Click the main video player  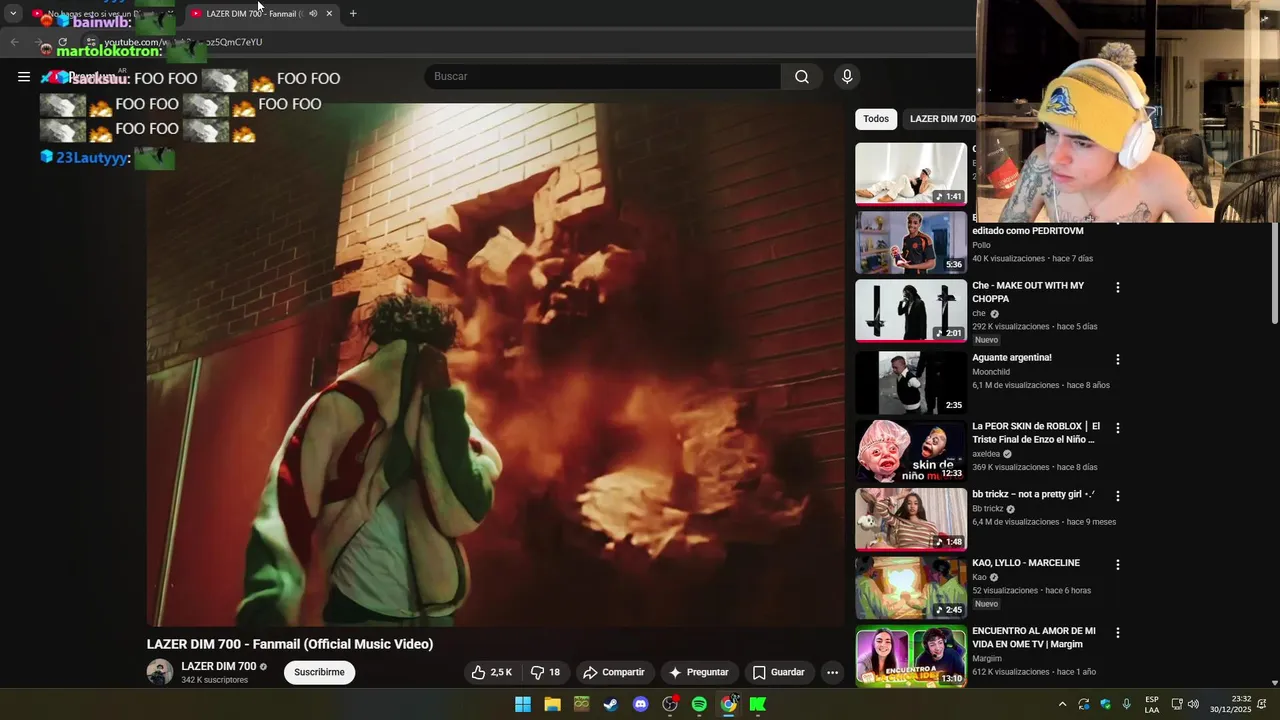pos(496,364)
